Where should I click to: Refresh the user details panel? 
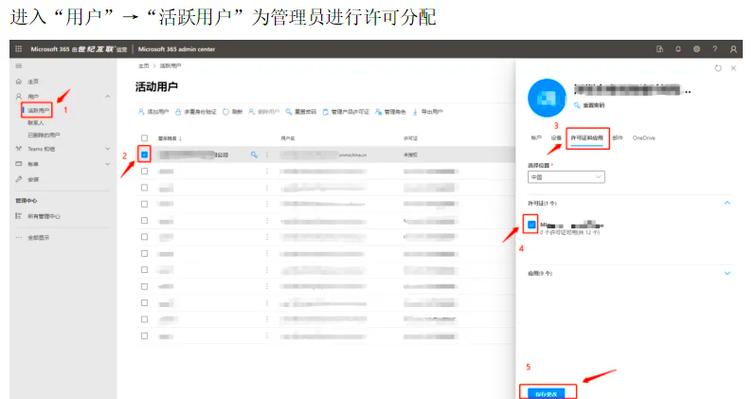coord(718,68)
